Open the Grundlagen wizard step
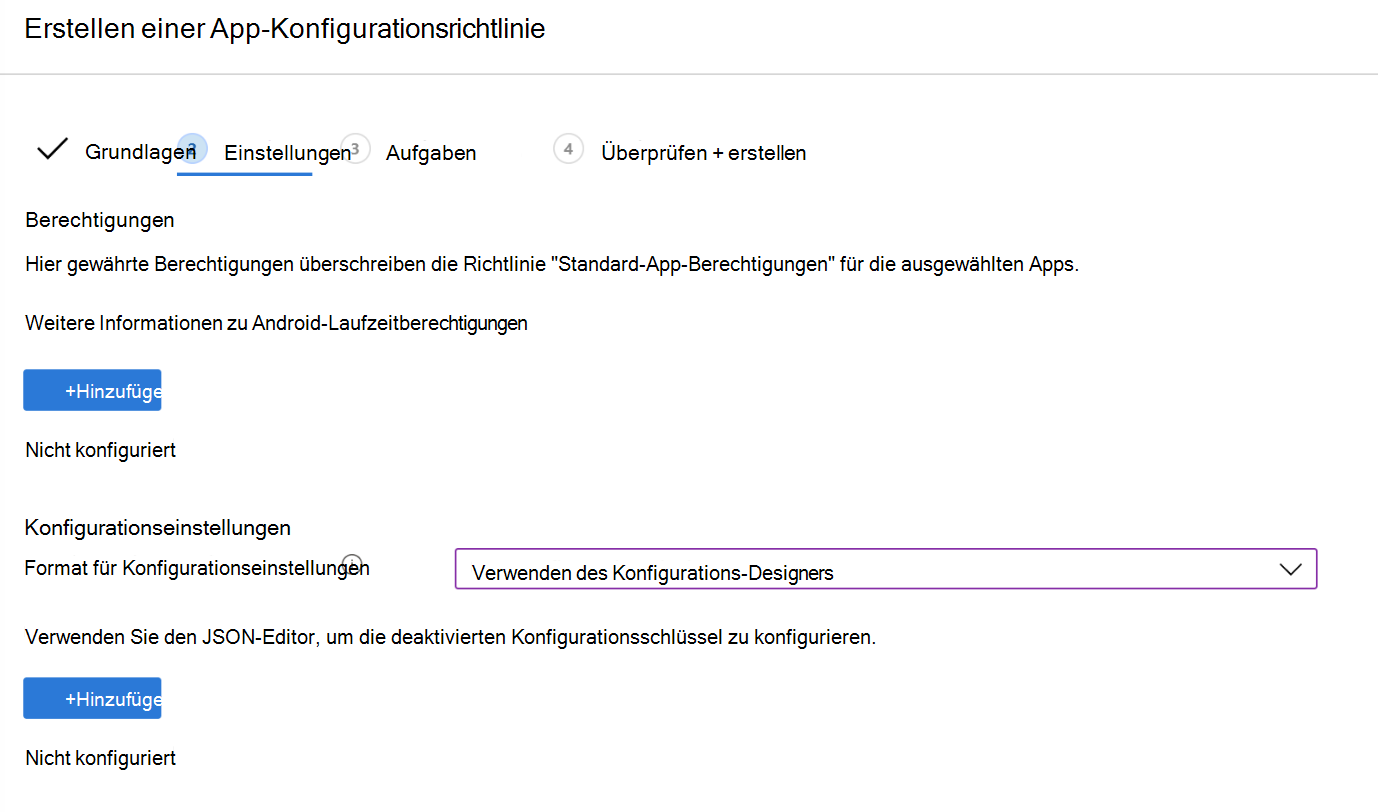Image resolution: width=1378 pixels, height=812 pixels. click(x=140, y=153)
